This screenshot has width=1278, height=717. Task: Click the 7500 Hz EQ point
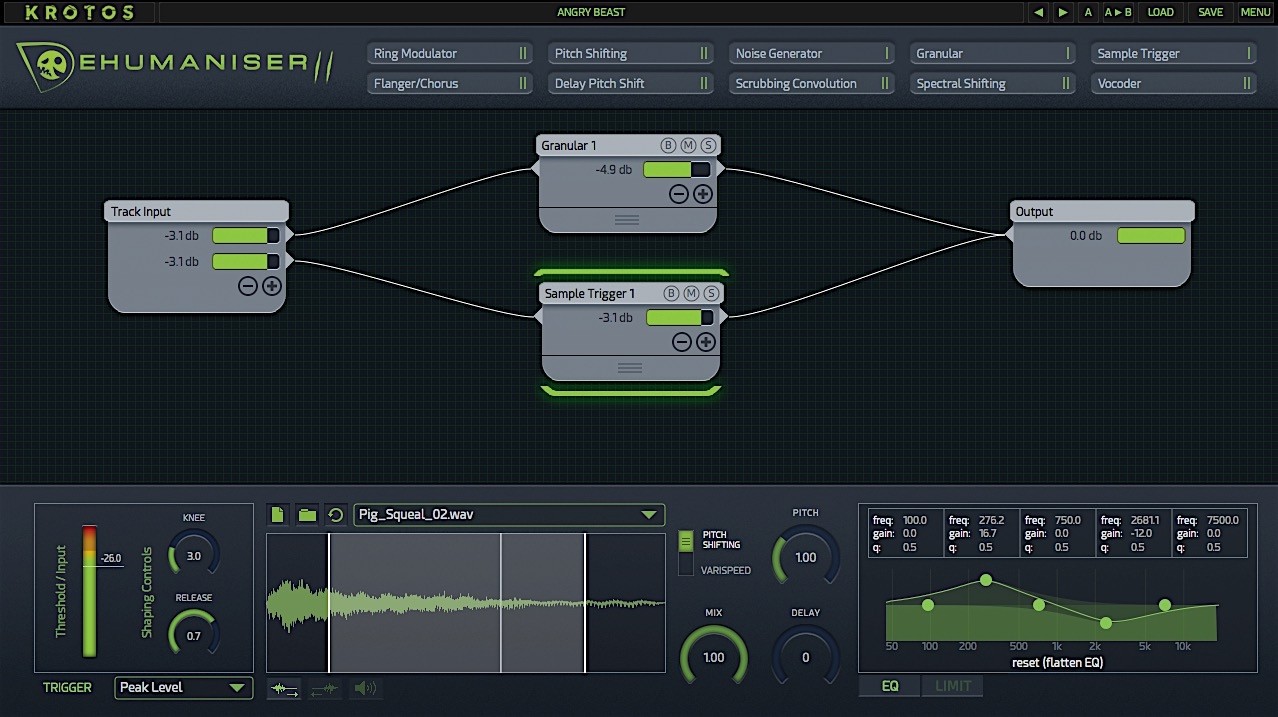1165,605
